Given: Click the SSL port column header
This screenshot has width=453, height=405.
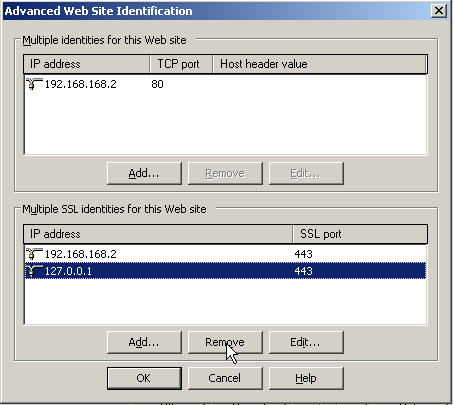Looking at the screenshot, I should tap(360, 234).
